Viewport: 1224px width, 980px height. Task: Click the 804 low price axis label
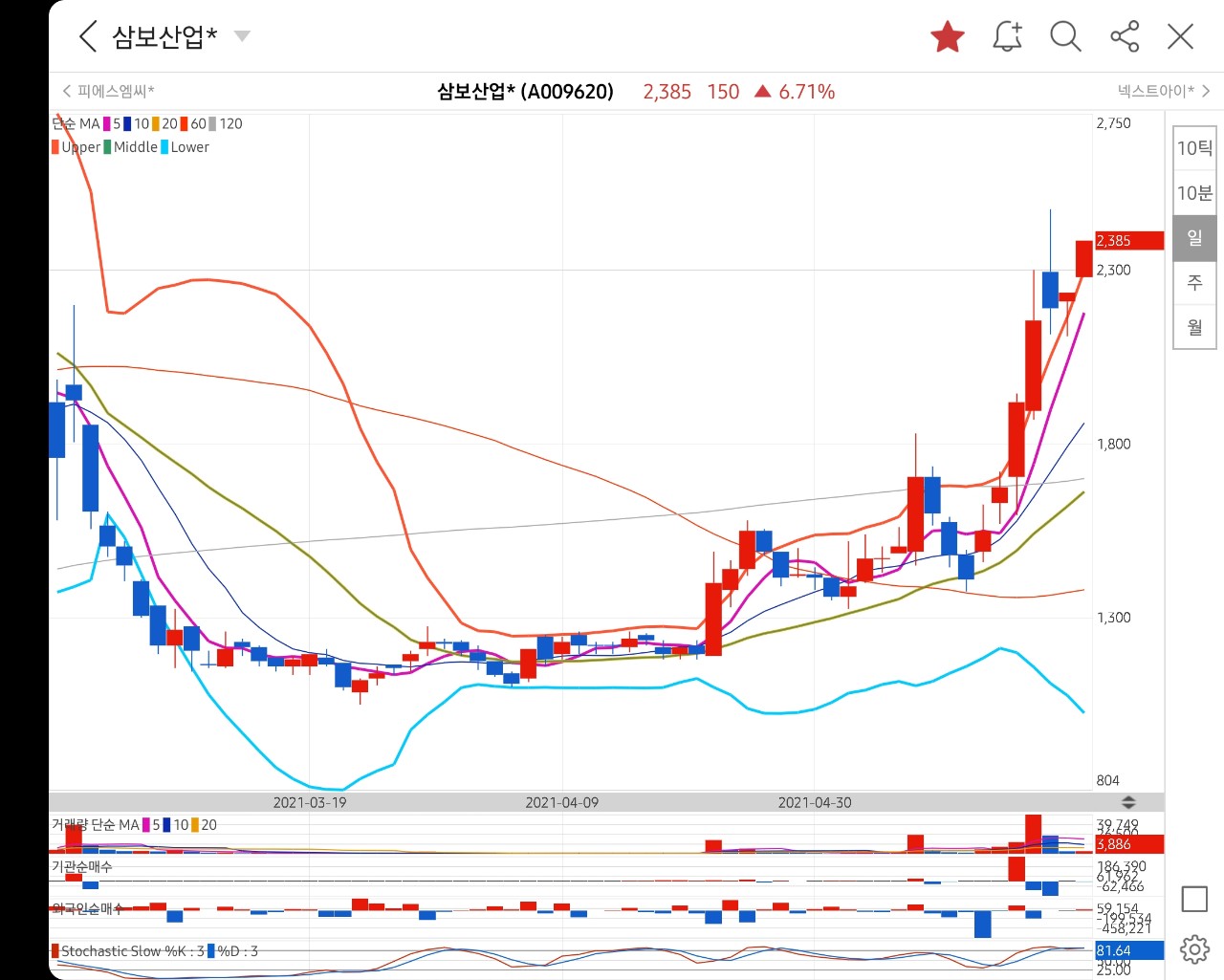pos(1107,780)
